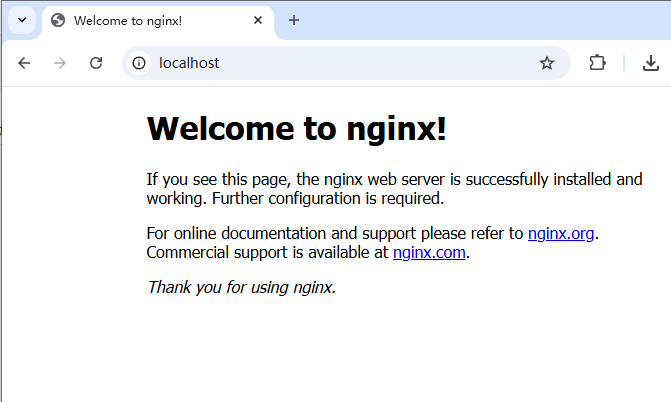
Task: Follow the nginx.org link
Action: pyautogui.click(x=561, y=234)
